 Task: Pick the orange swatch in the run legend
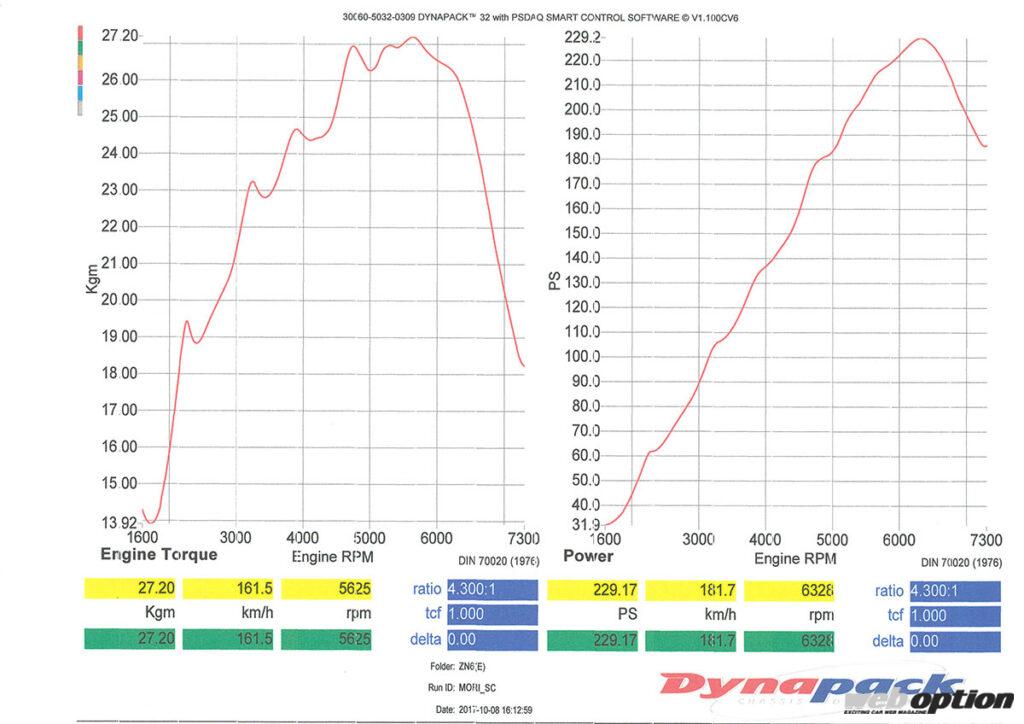[80, 63]
